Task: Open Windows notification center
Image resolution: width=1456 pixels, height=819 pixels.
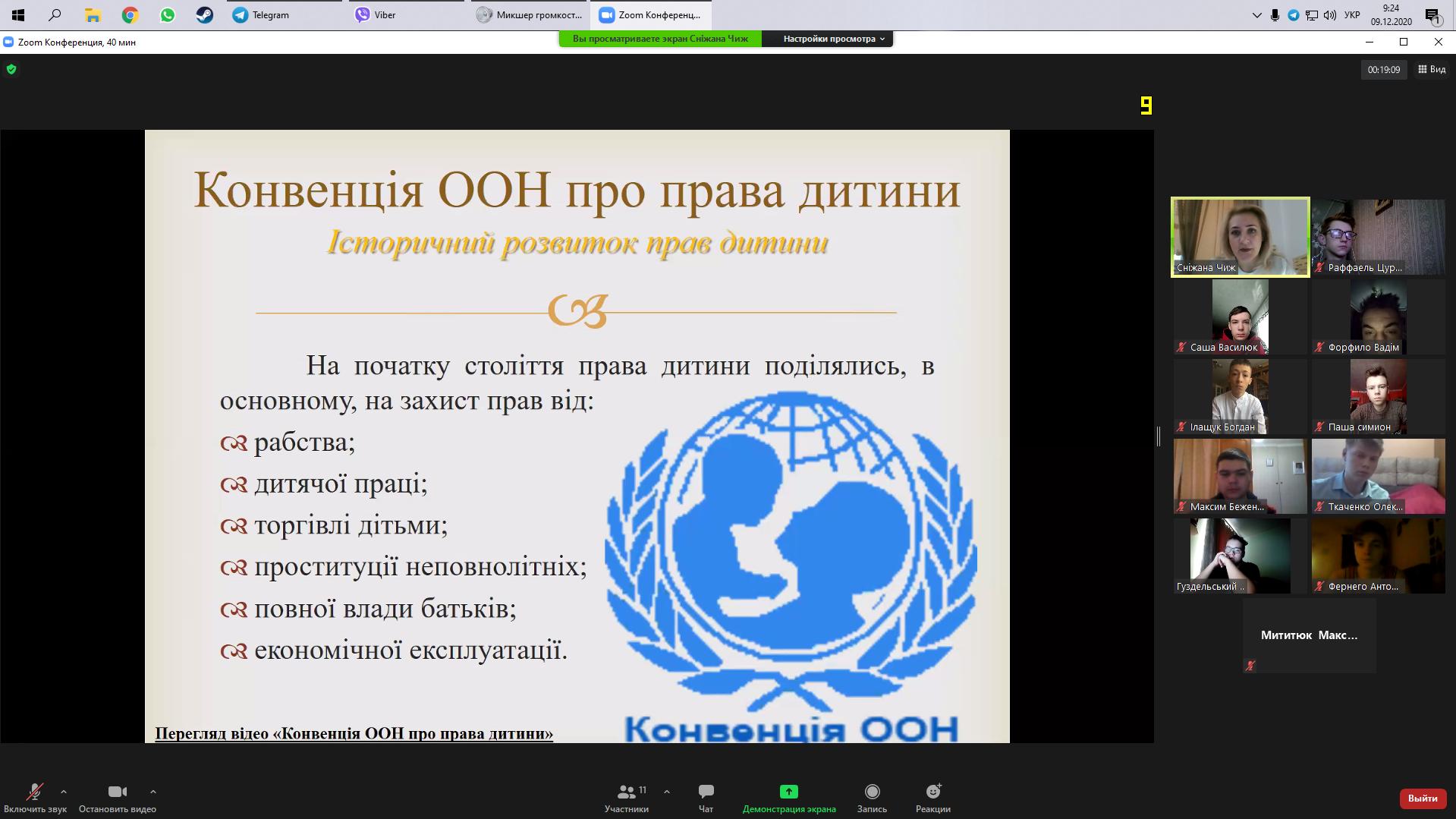Action: pos(1433,15)
